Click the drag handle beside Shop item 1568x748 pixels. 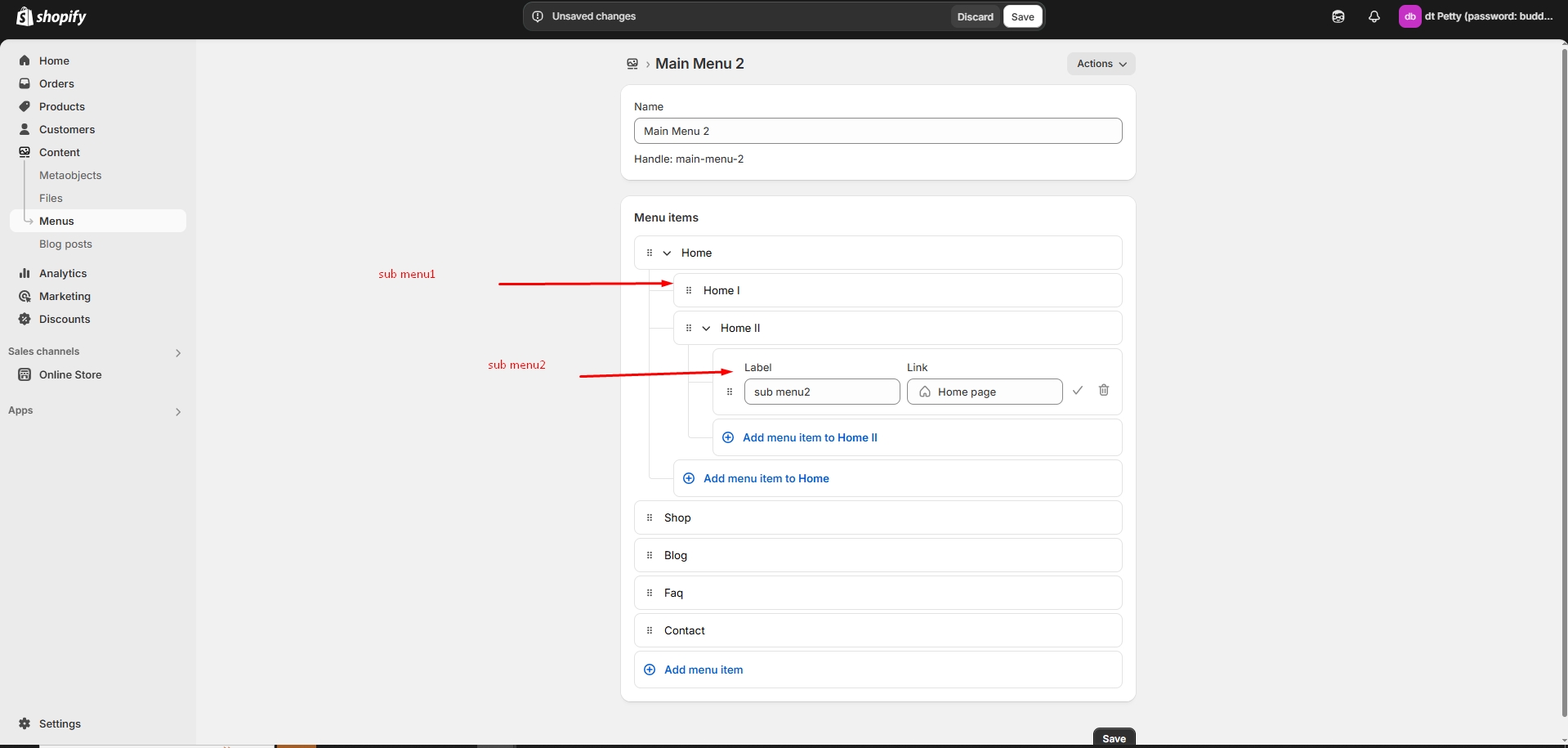point(650,517)
